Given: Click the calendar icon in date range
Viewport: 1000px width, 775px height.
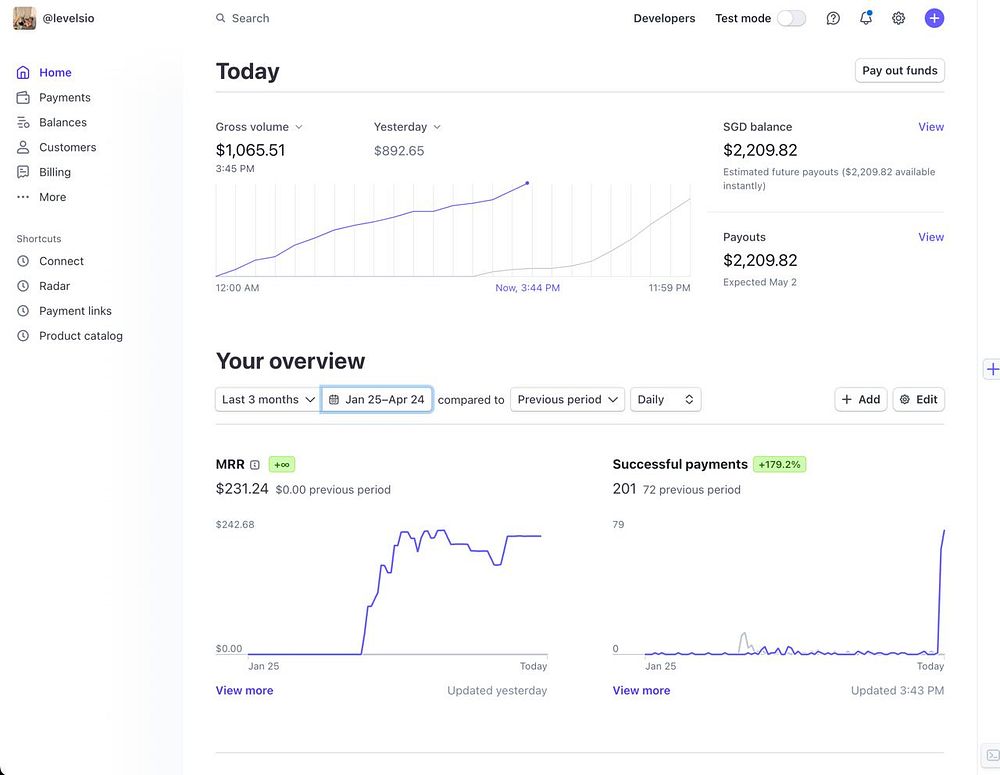Looking at the screenshot, I should click(x=334, y=400).
